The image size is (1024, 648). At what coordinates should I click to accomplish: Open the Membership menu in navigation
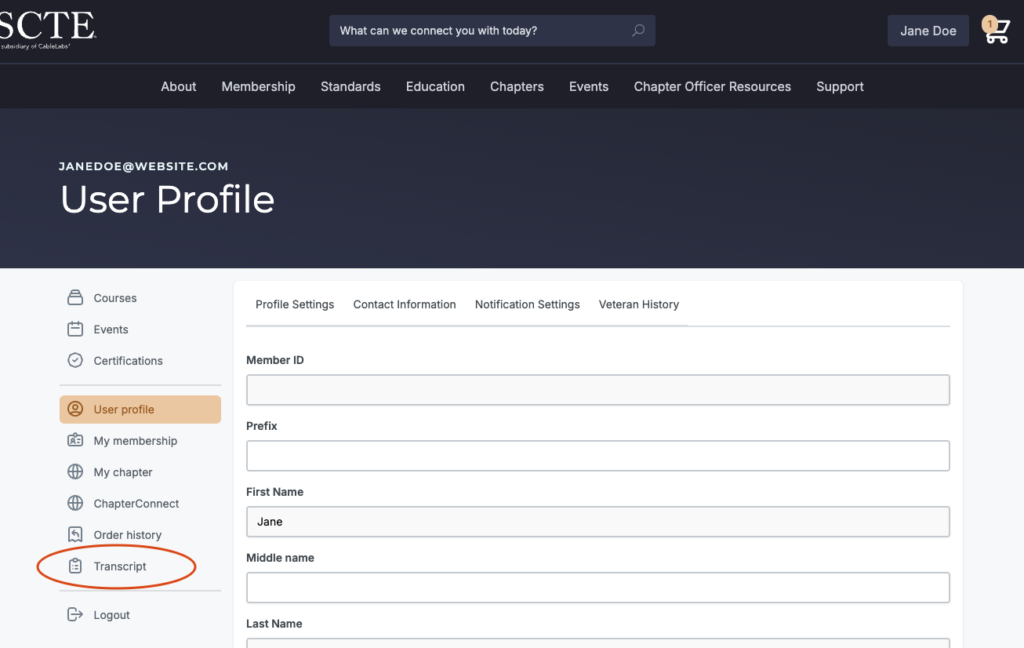[x=258, y=87]
